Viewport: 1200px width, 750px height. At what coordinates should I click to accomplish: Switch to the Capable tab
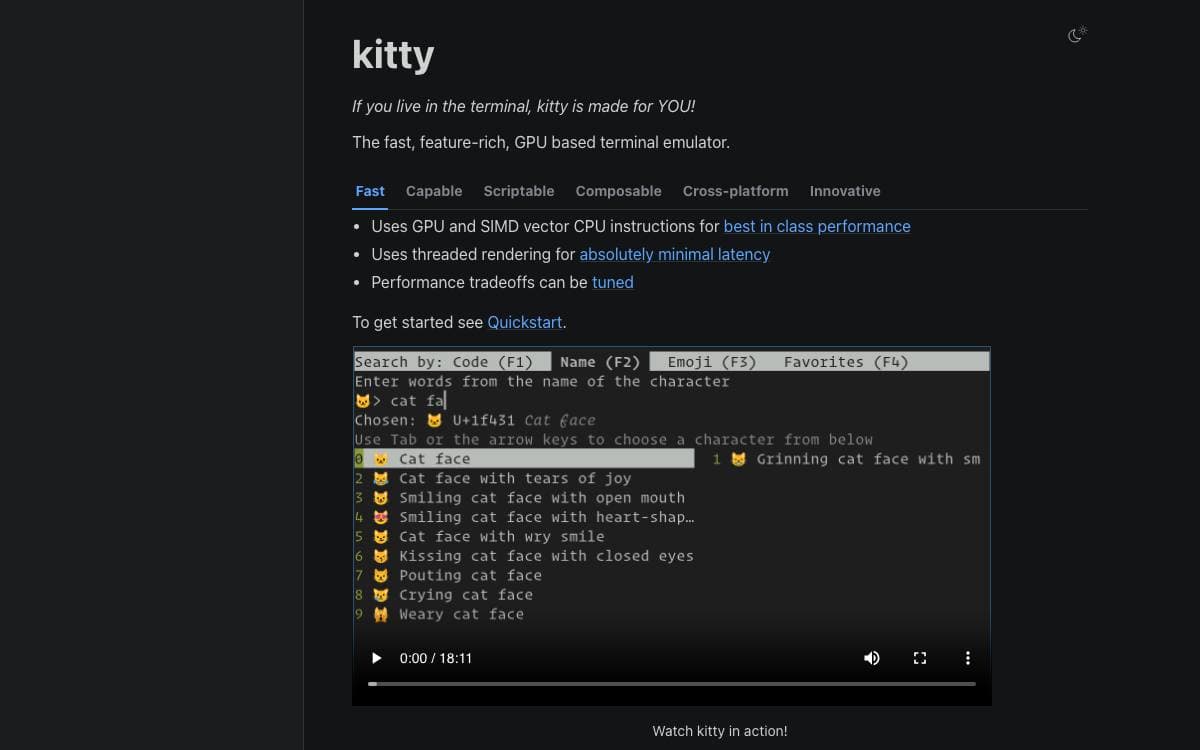434,191
